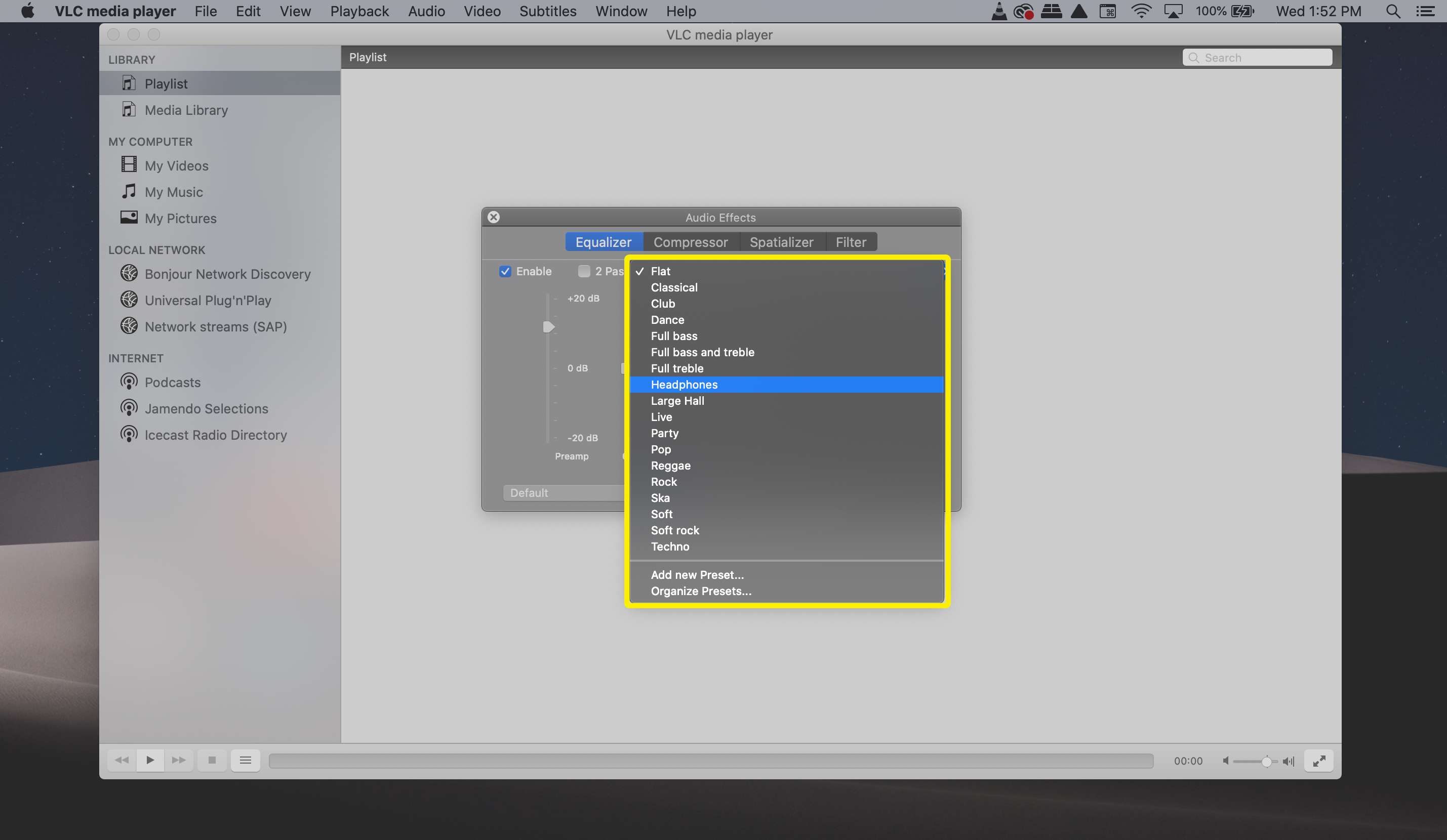Click Add new Preset option

tap(697, 574)
